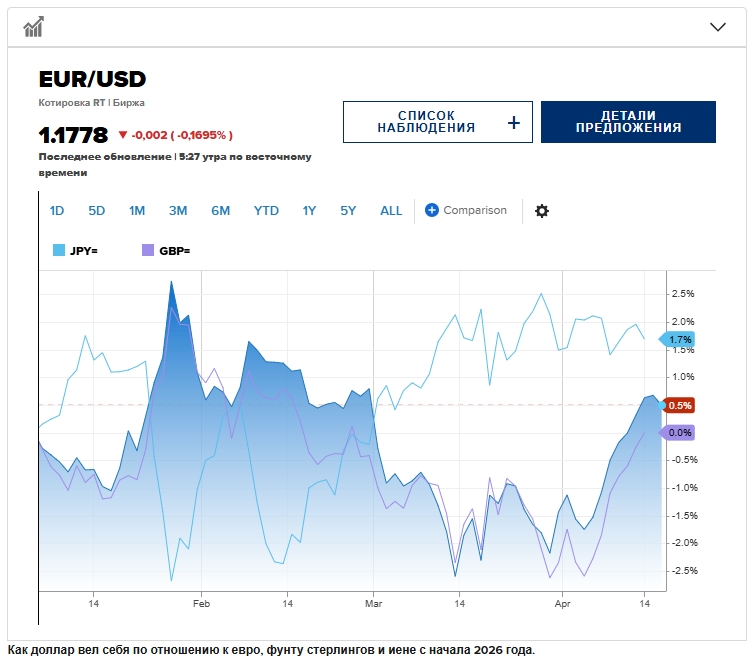Show 1Y chart period
Screen dimensions: 753x661
(309, 211)
